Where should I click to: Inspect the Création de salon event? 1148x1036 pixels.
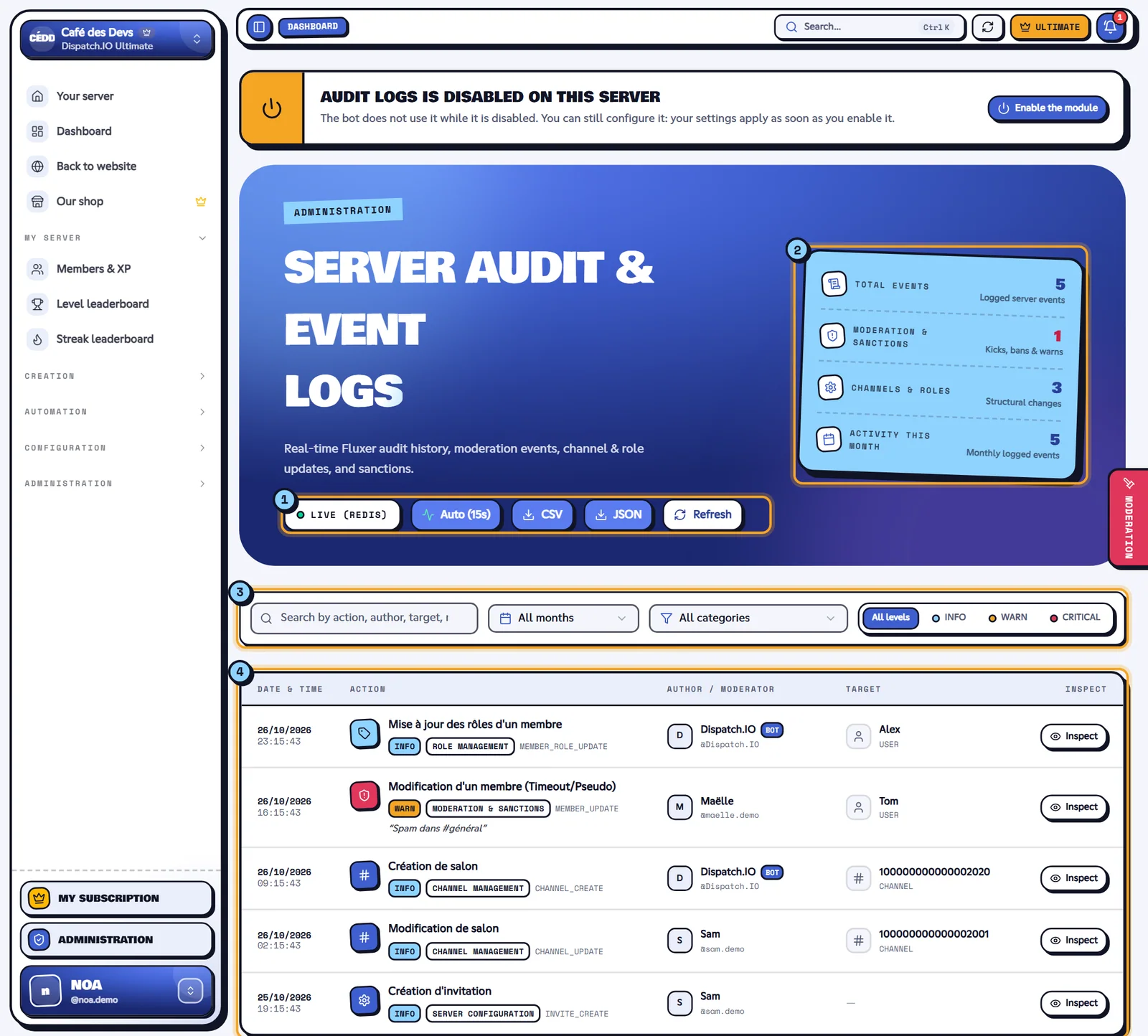[1074, 878]
